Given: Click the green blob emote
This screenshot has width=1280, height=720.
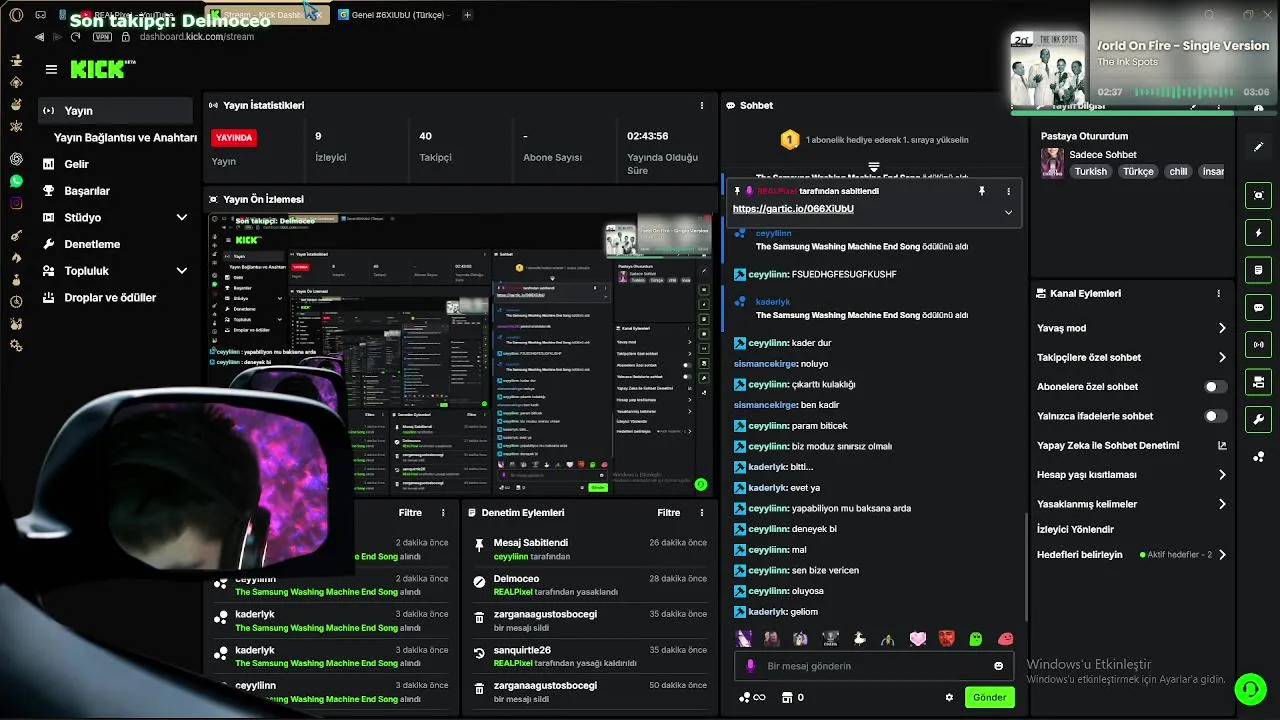Looking at the screenshot, I should coord(976,638).
